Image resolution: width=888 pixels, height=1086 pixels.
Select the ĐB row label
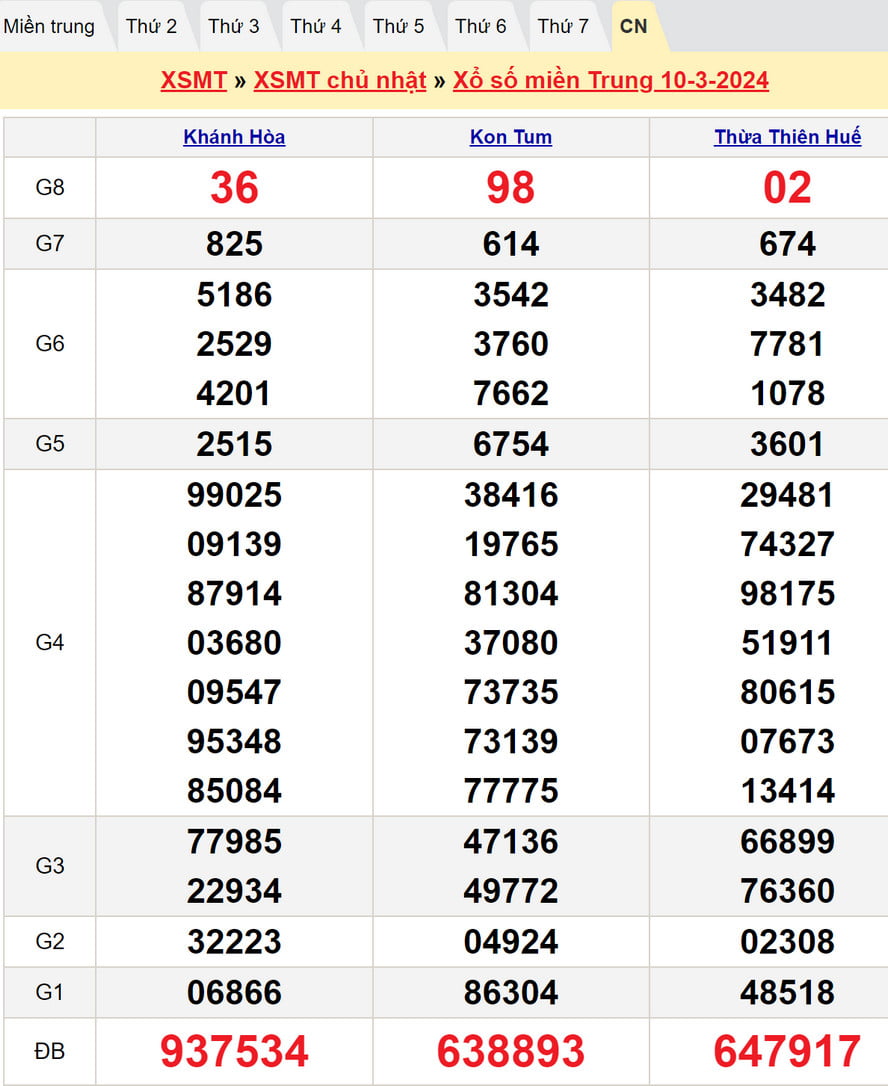(50, 1052)
